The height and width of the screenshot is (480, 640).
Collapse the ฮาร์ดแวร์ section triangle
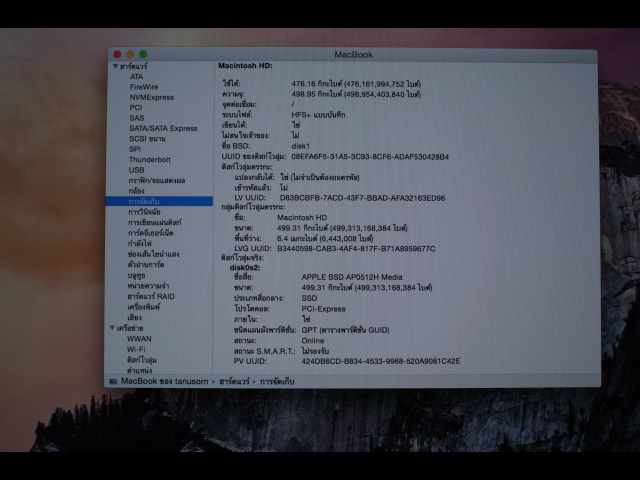coord(116,66)
